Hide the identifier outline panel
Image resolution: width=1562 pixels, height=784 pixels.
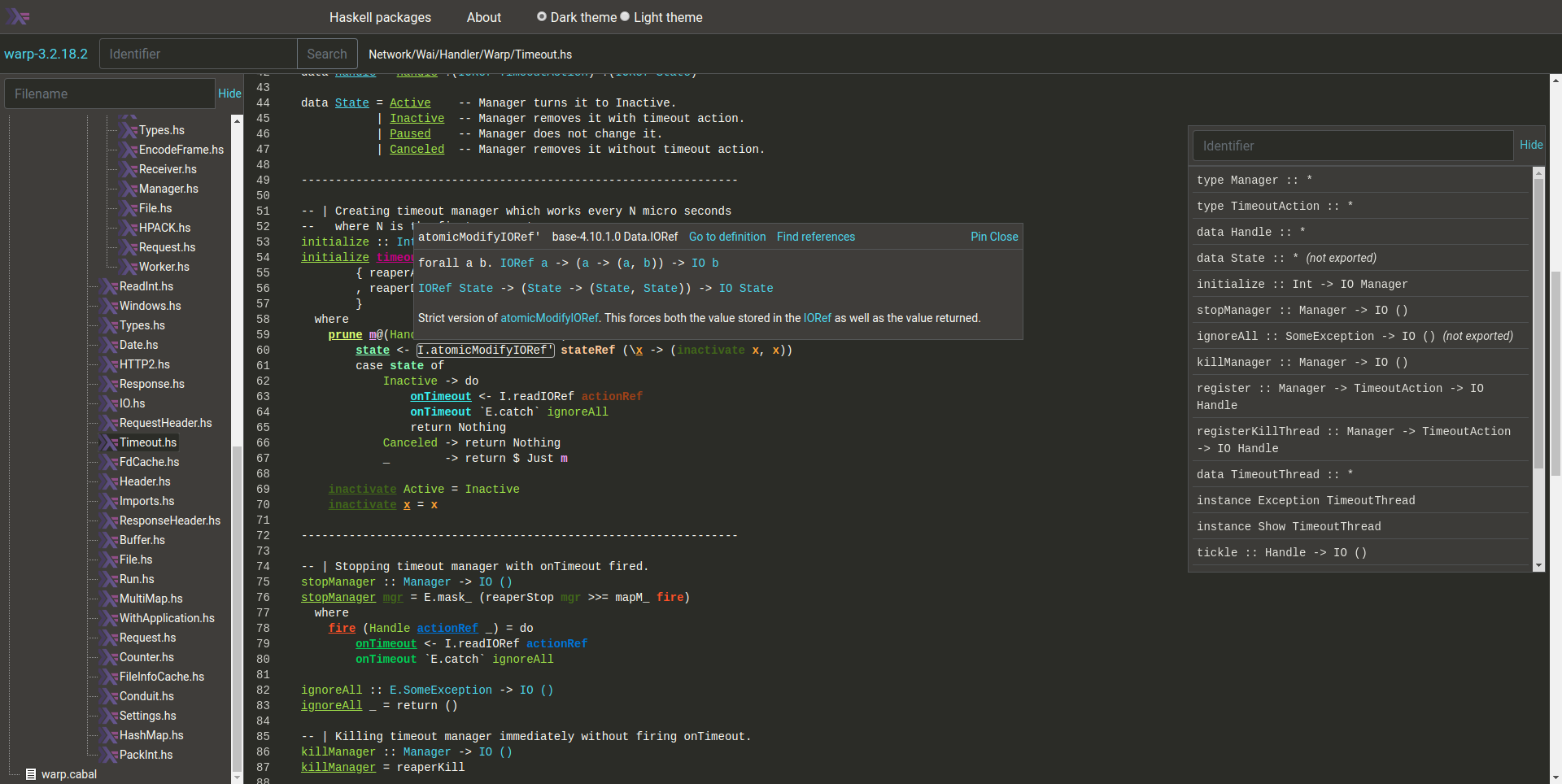click(x=1530, y=145)
